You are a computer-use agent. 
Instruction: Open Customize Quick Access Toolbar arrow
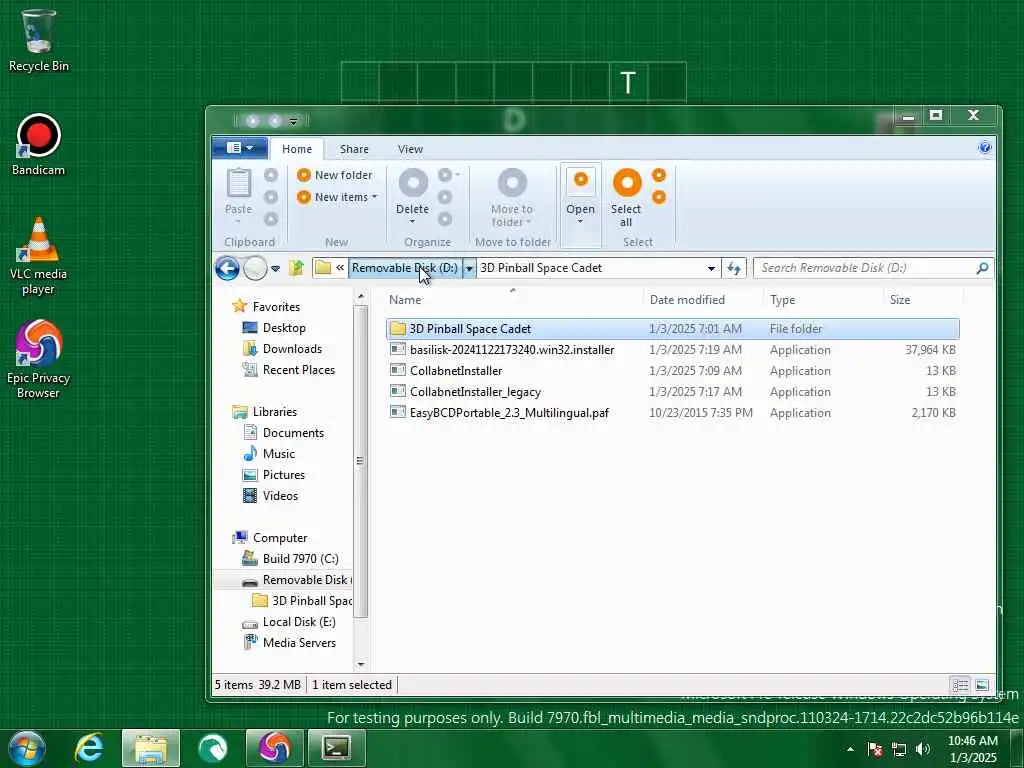point(293,121)
